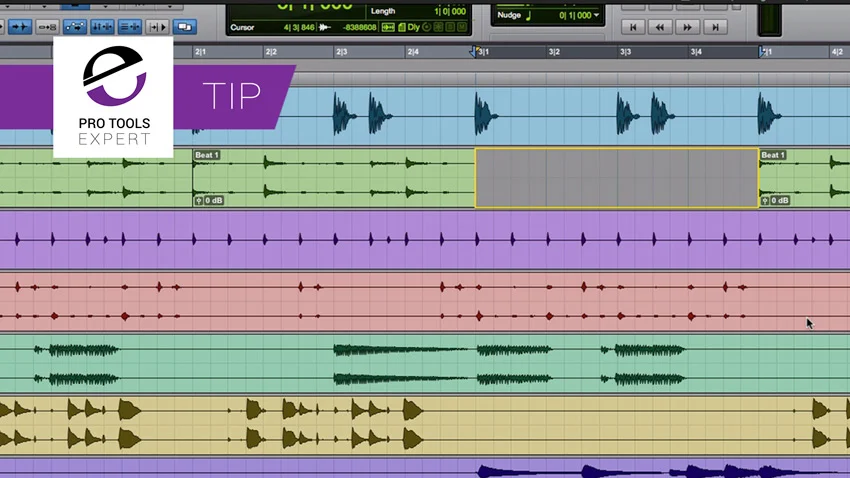The height and width of the screenshot is (478, 850).
Task: Click the red track waveform
Action: coord(425,302)
